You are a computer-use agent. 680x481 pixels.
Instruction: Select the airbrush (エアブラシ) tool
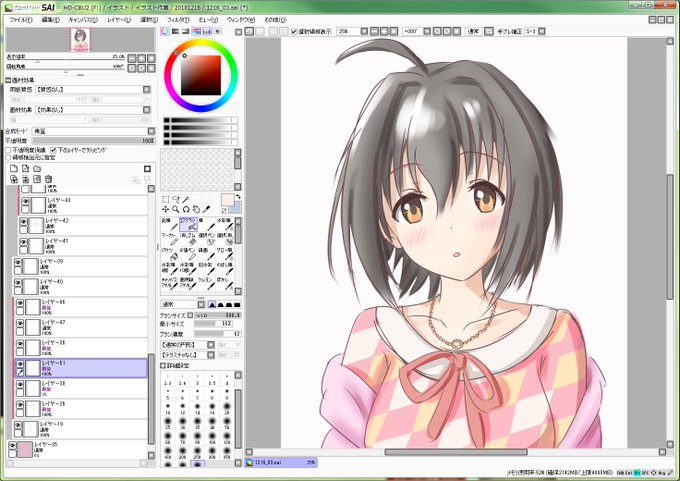[188, 224]
